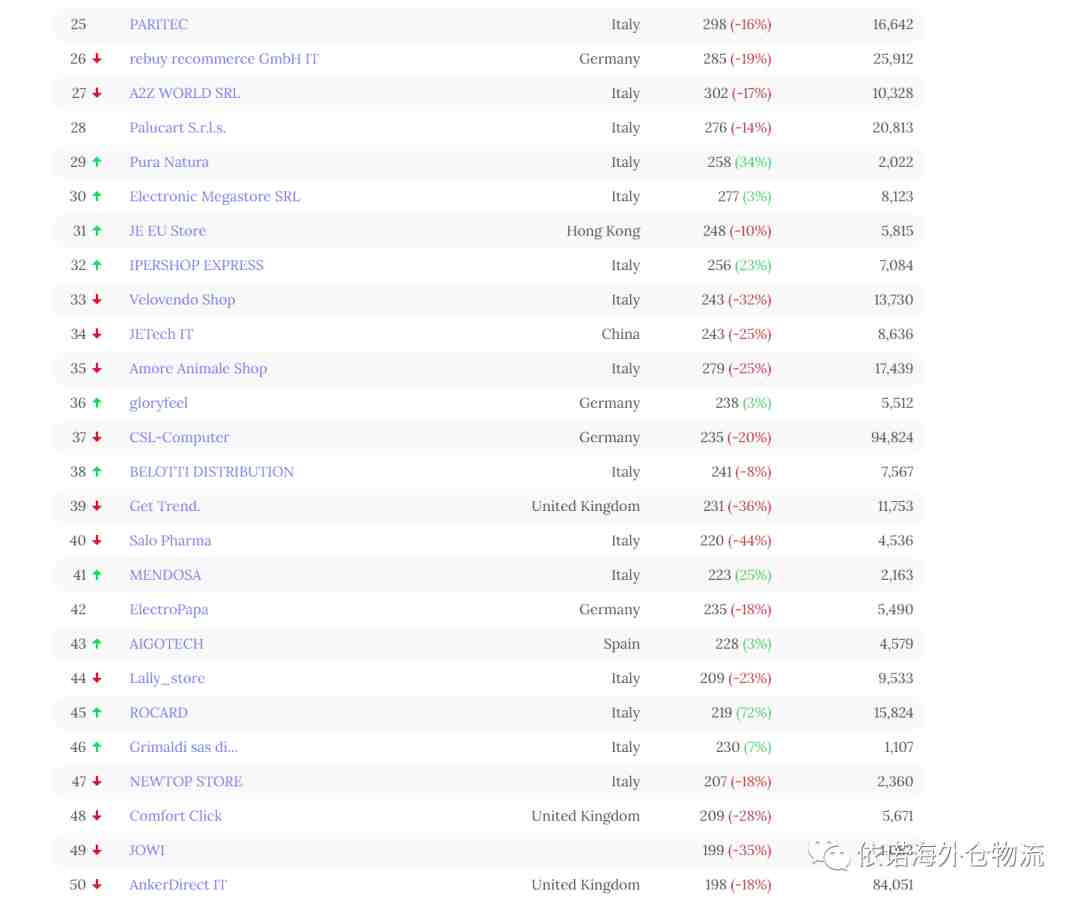Go to the Pura Natura seller link

pos(169,163)
